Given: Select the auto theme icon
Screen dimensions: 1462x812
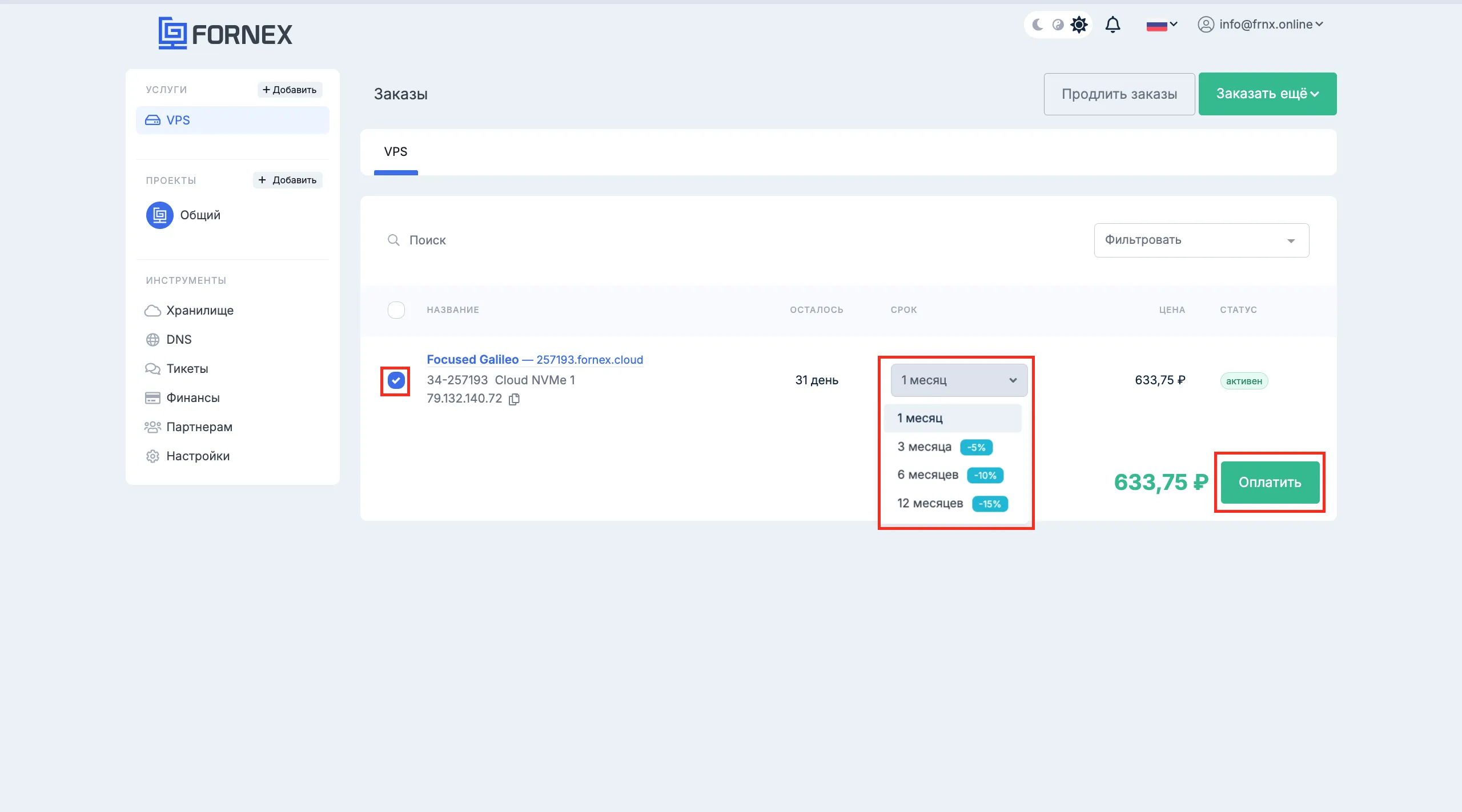Looking at the screenshot, I should click(1058, 25).
